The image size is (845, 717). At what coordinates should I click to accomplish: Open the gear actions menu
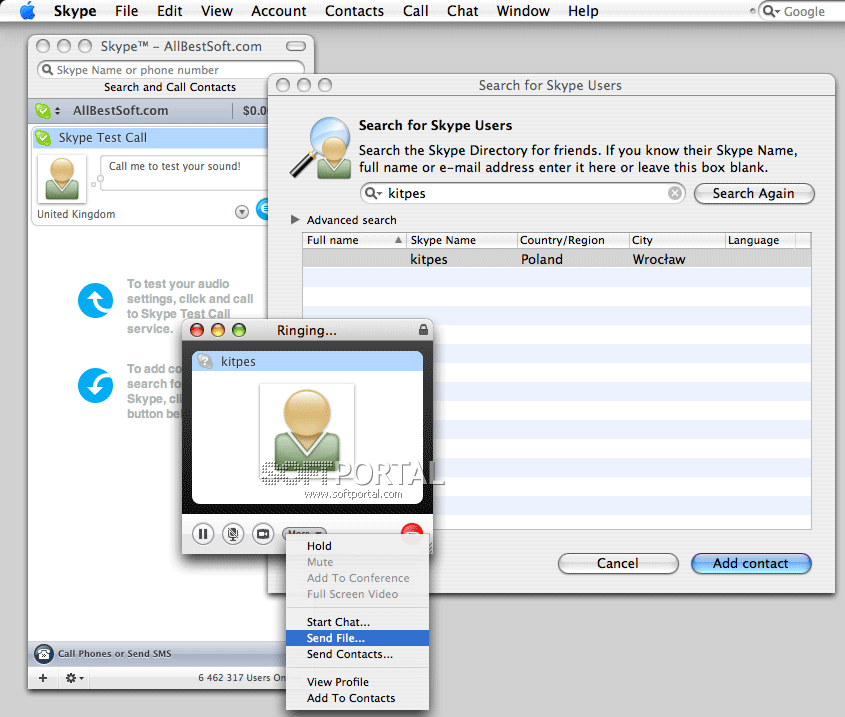[x=74, y=678]
